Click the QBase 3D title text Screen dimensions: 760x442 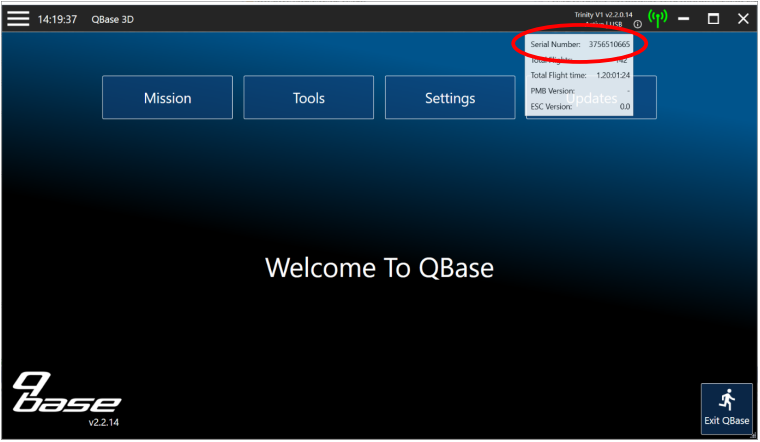click(112, 19)
